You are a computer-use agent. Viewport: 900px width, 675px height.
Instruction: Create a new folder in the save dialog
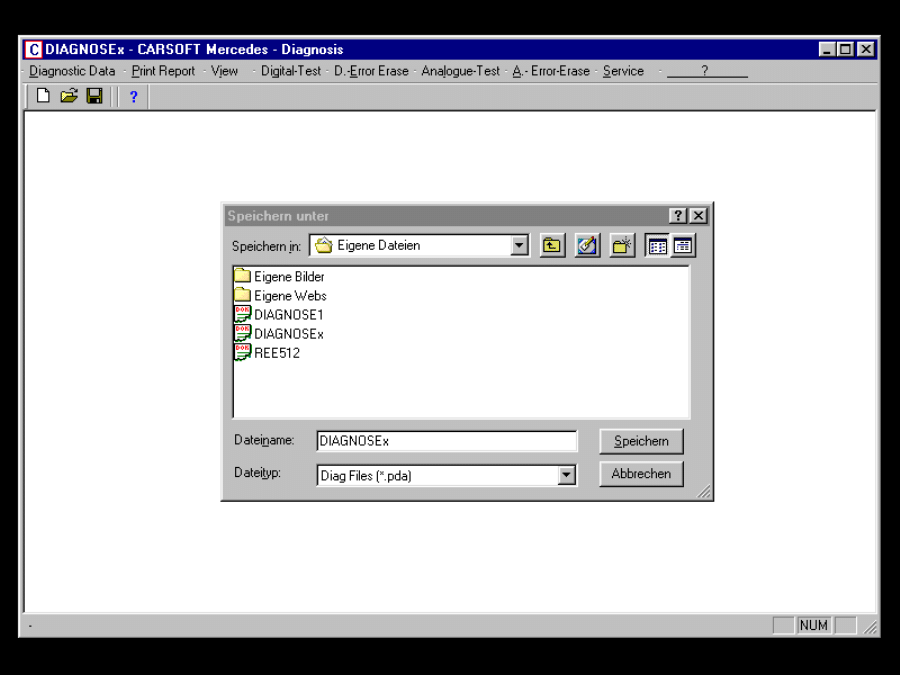tap(621, 245)
